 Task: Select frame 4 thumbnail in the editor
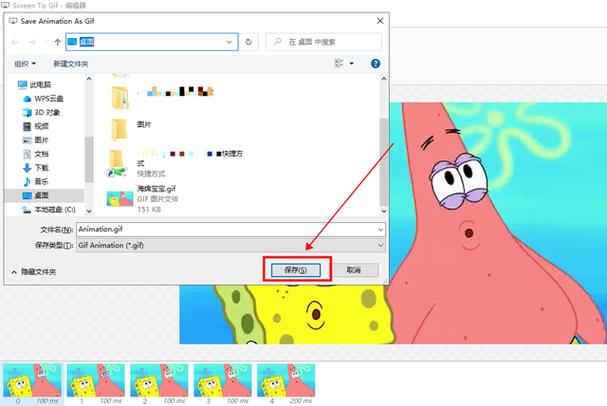[286, 380]
